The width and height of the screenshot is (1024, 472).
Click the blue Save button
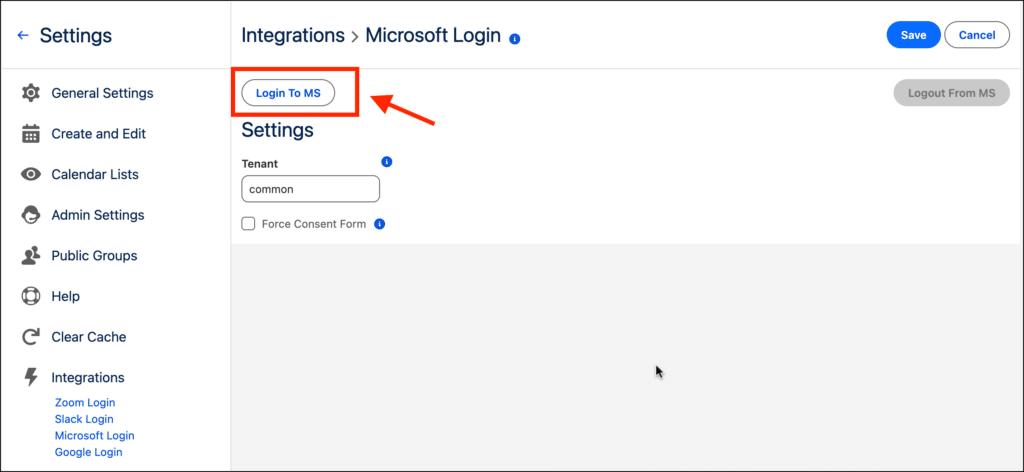click(x=913, y=35)
